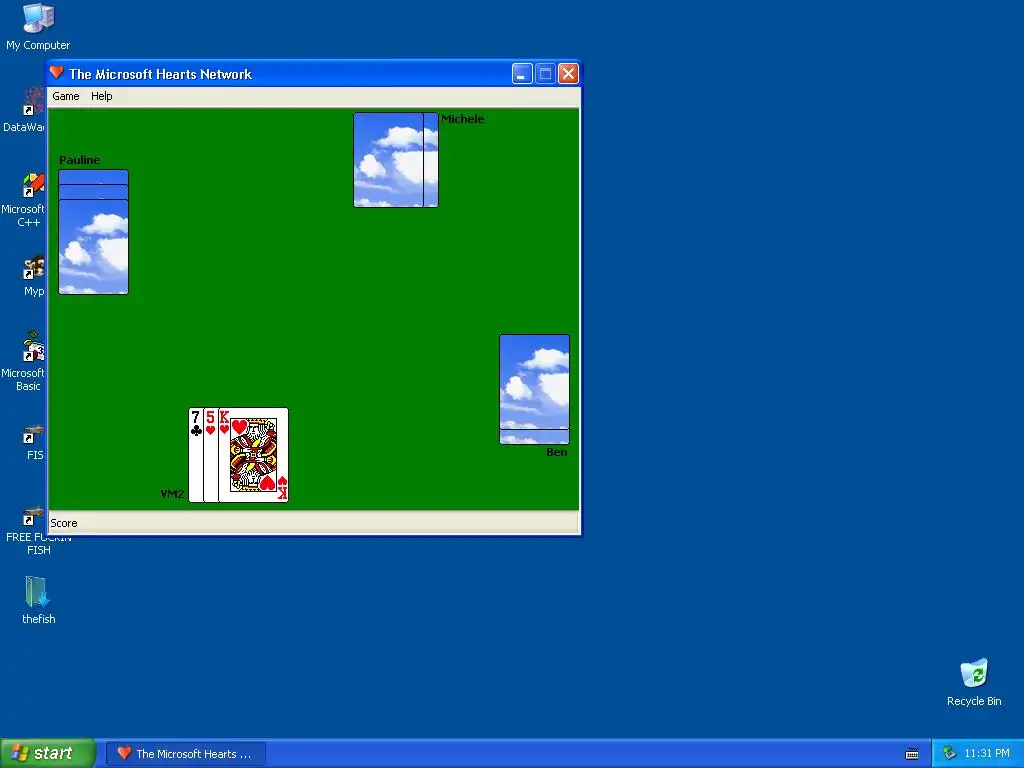
Task: Click the Hearts taskbar button
Action: (x=186, y=754)
